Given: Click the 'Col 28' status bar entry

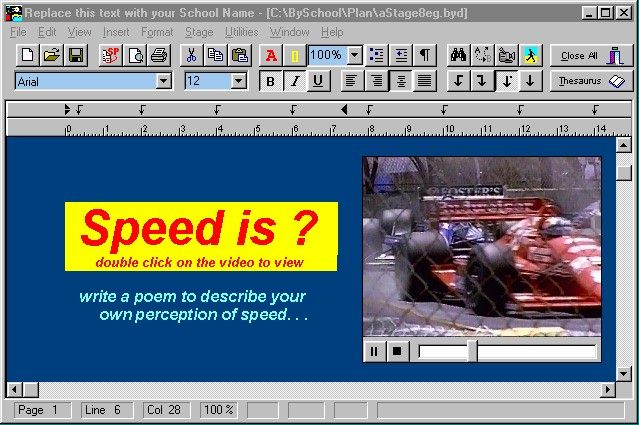Looking at the screenshot, I should click(x=166, y=410).
